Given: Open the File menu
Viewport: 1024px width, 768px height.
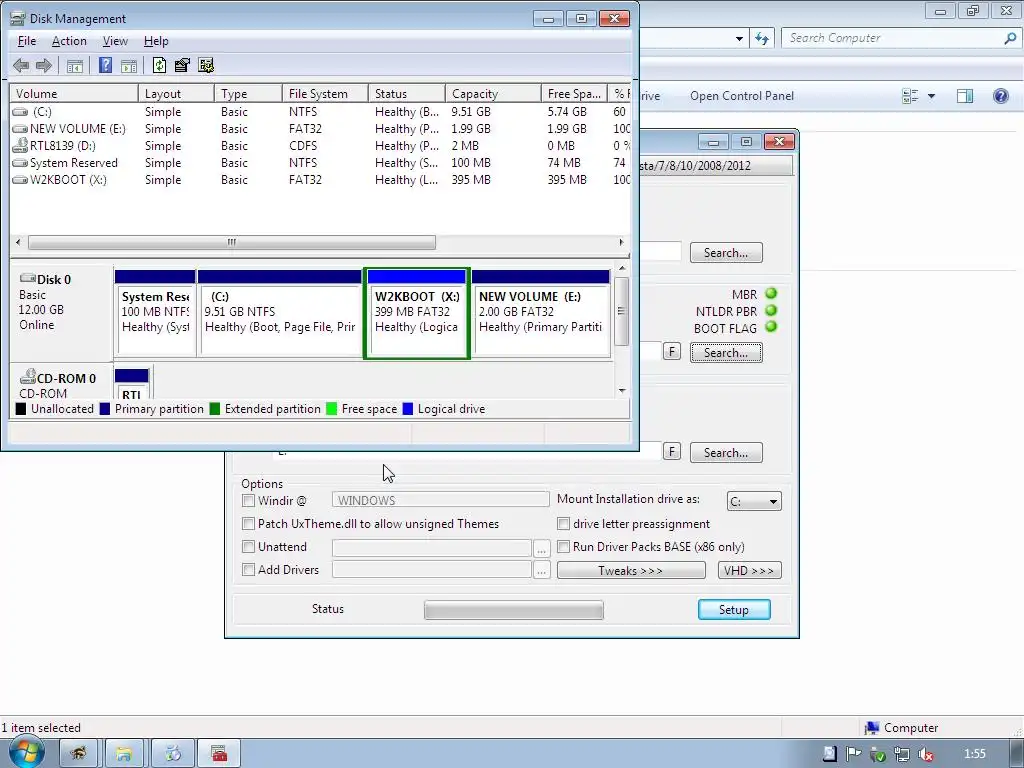Looking at the screenshot, I should [27, 41].
